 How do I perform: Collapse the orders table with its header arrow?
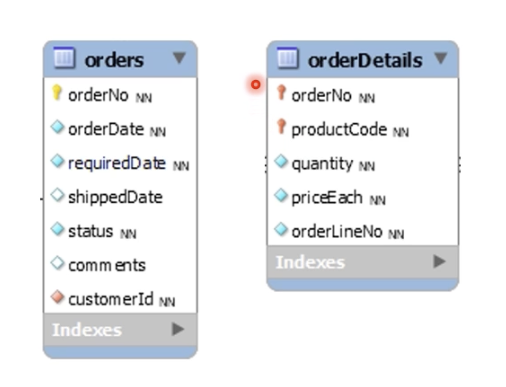click(x=179, y=58)
